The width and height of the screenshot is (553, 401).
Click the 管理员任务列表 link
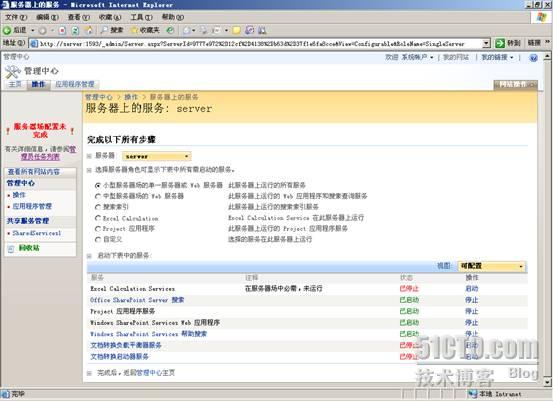click(x=40, y=157)
